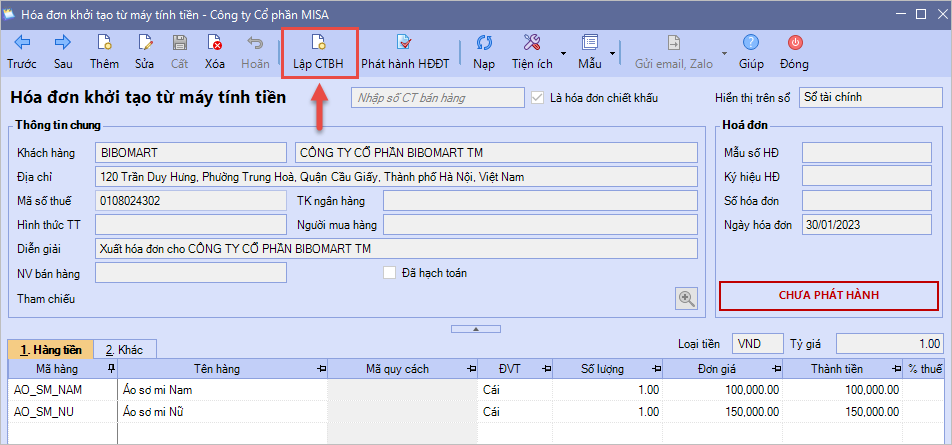The height and width of the screenshot is (445, 952).
Task: Collapse the general info panel with the splitter arrow
Action: tap(477, 328)
